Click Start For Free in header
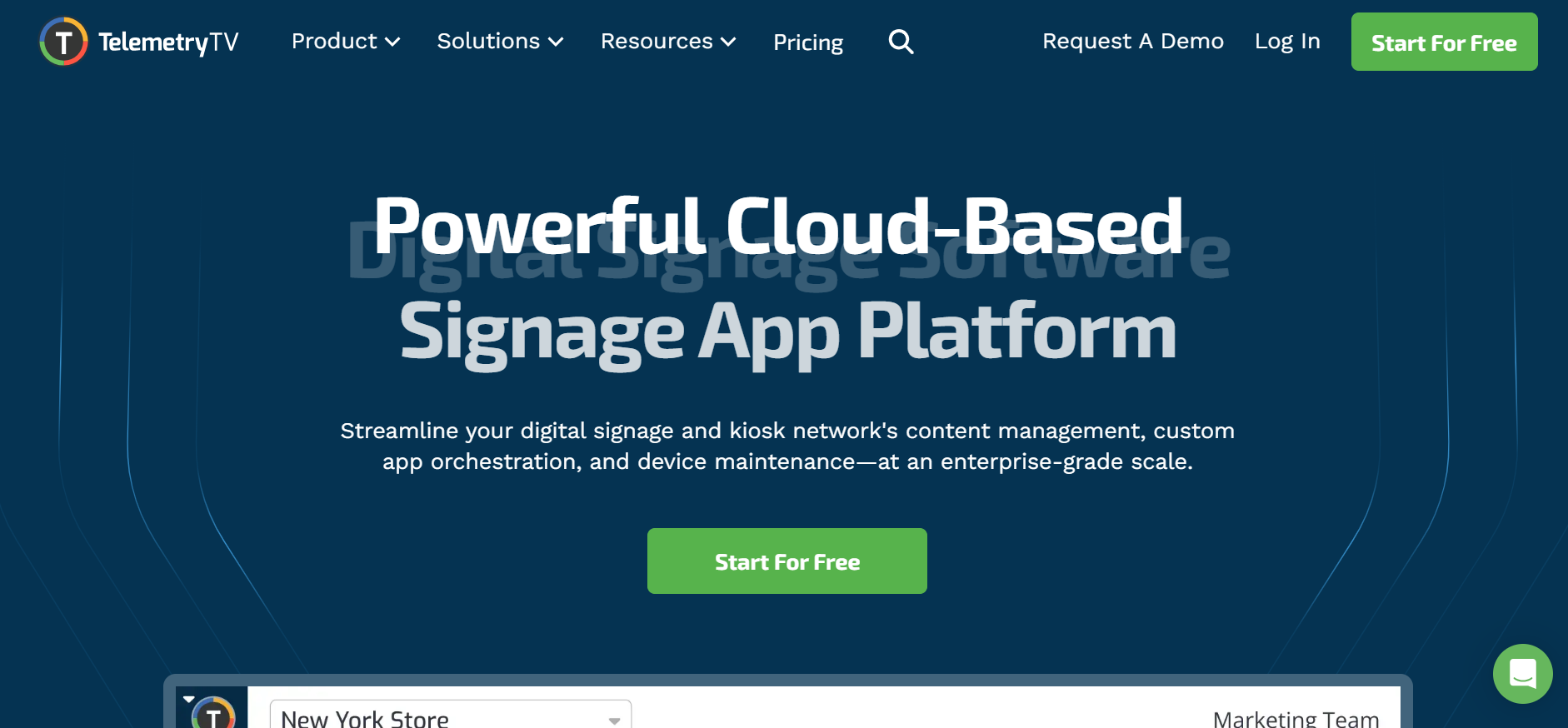Image resolution: width=1568 pixels, height=728 pixels. (x=1444, y=42)
